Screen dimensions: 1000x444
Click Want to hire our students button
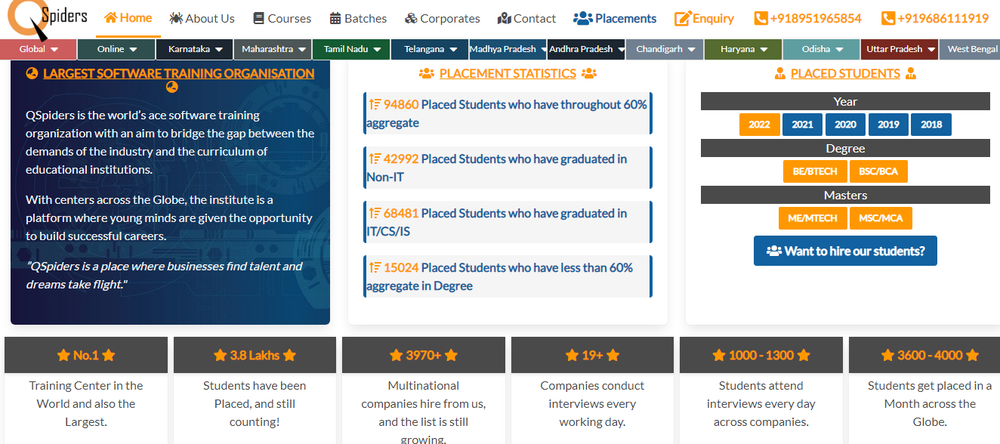tap(845, 251)
